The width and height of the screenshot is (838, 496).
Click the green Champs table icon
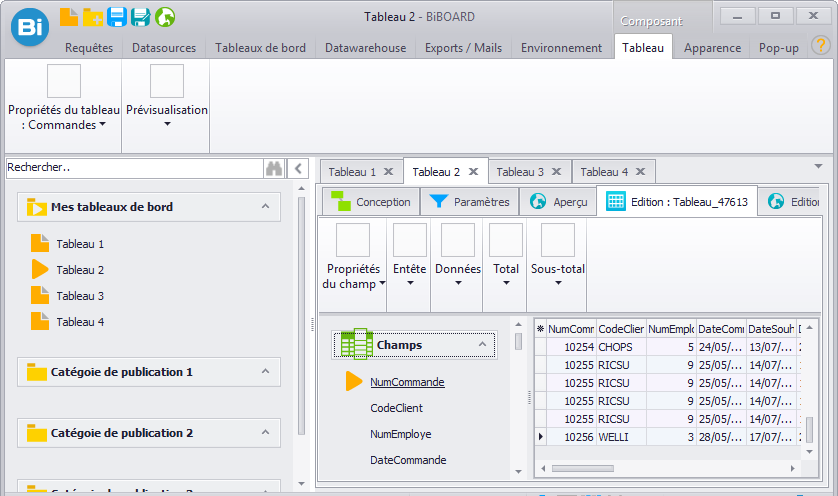click(x=356, y=344)
